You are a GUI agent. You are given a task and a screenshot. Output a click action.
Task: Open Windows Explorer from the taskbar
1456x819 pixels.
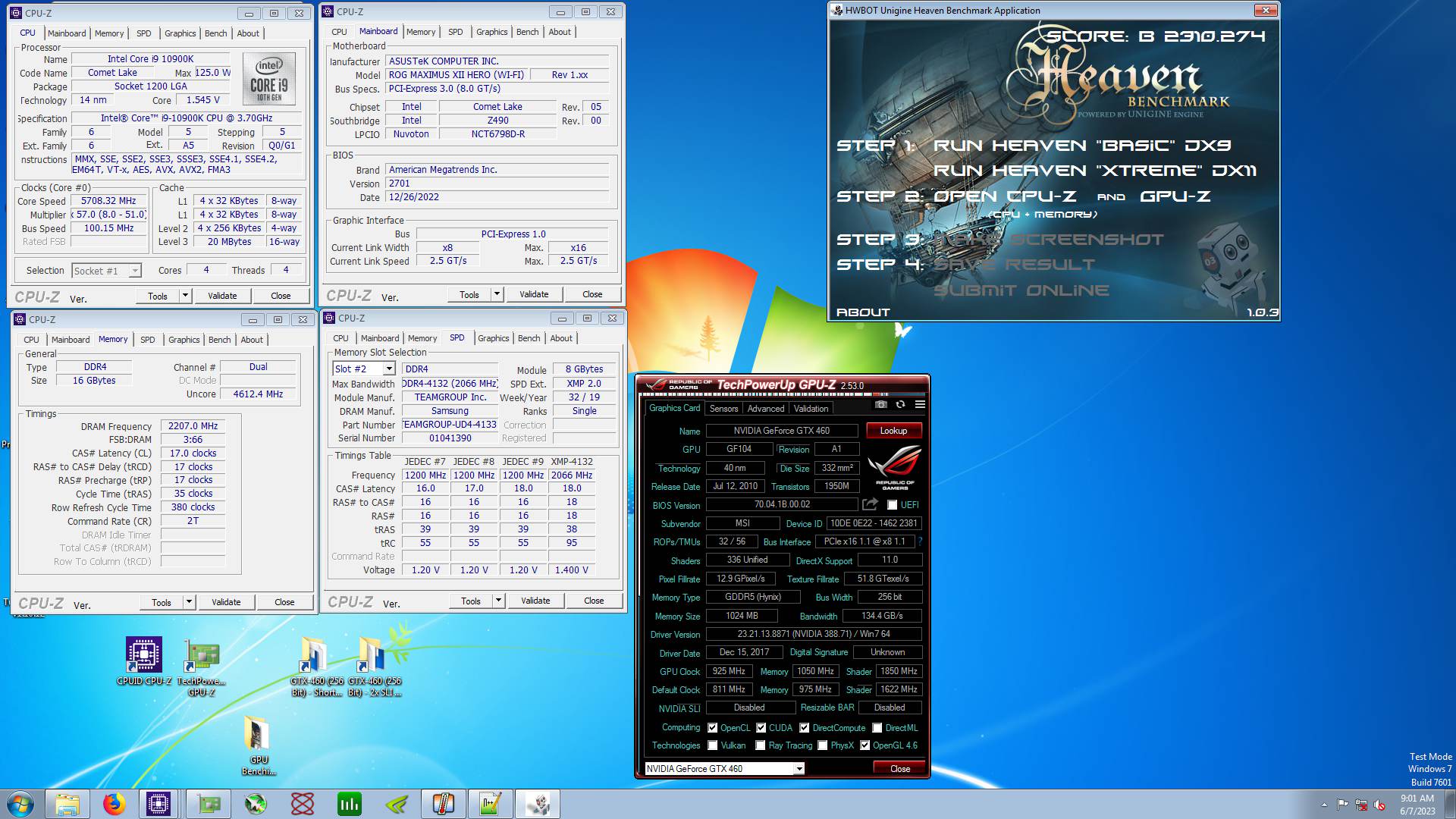pos(67,804)
